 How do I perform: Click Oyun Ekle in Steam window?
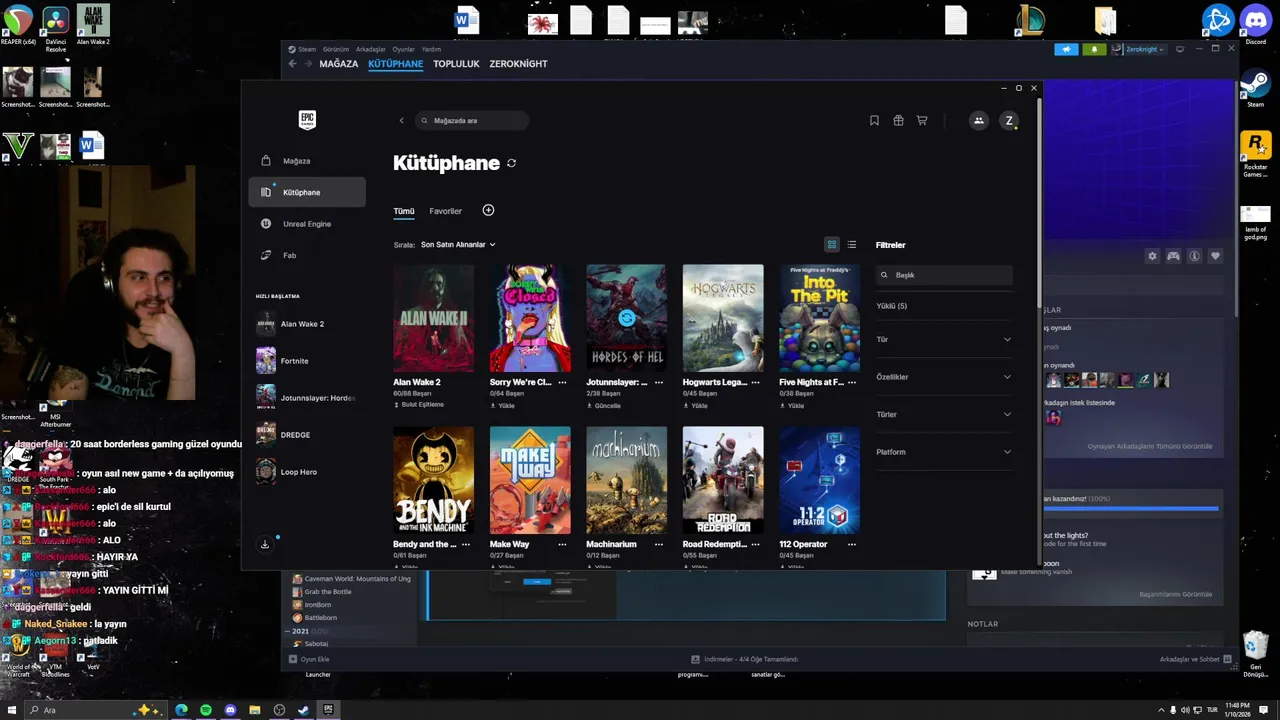[309, 659]
